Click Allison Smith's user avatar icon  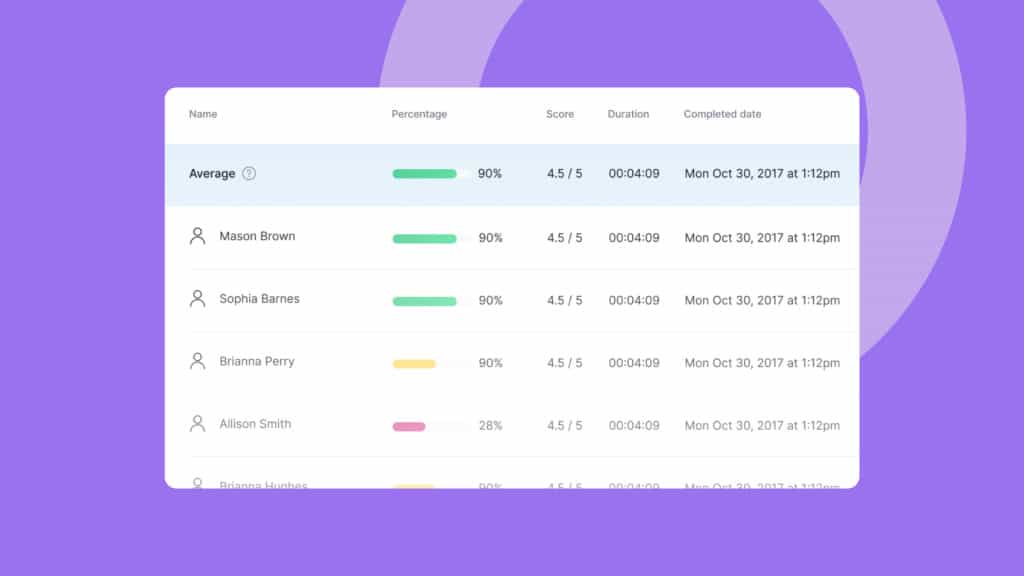click(197, 424)
